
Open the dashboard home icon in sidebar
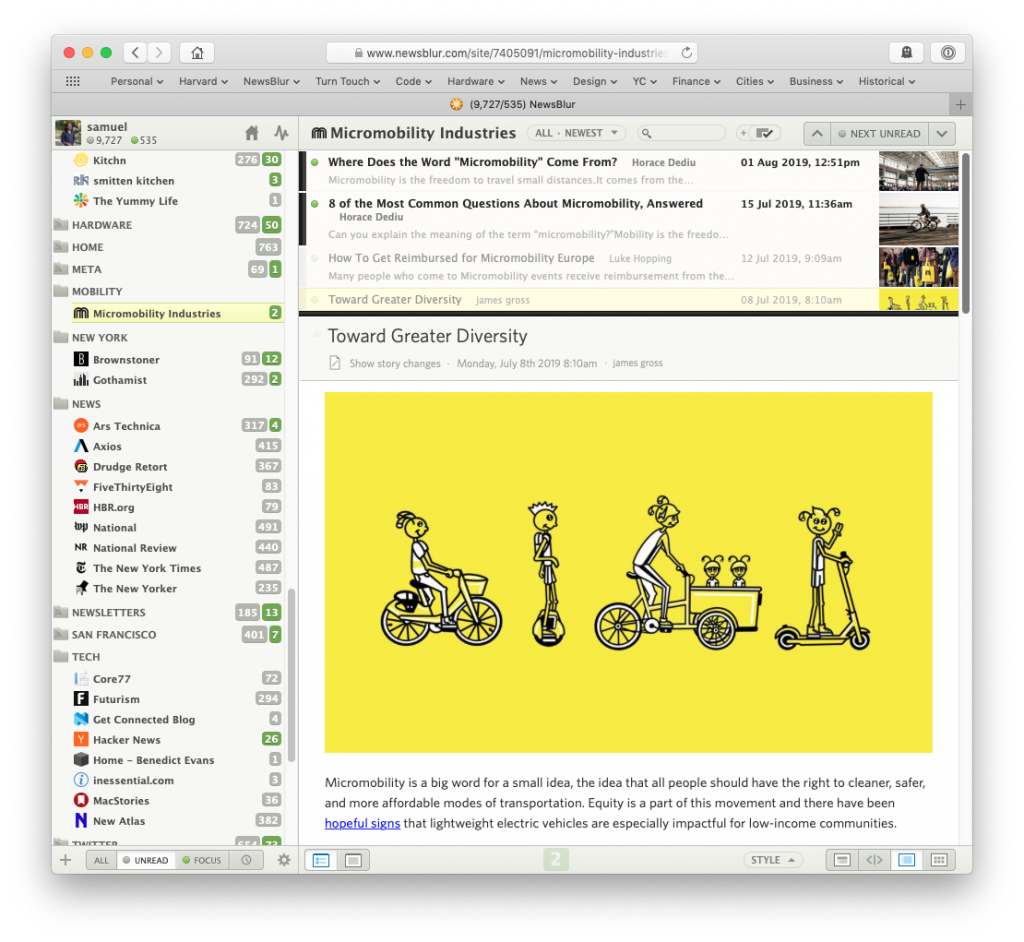(252, 133)
